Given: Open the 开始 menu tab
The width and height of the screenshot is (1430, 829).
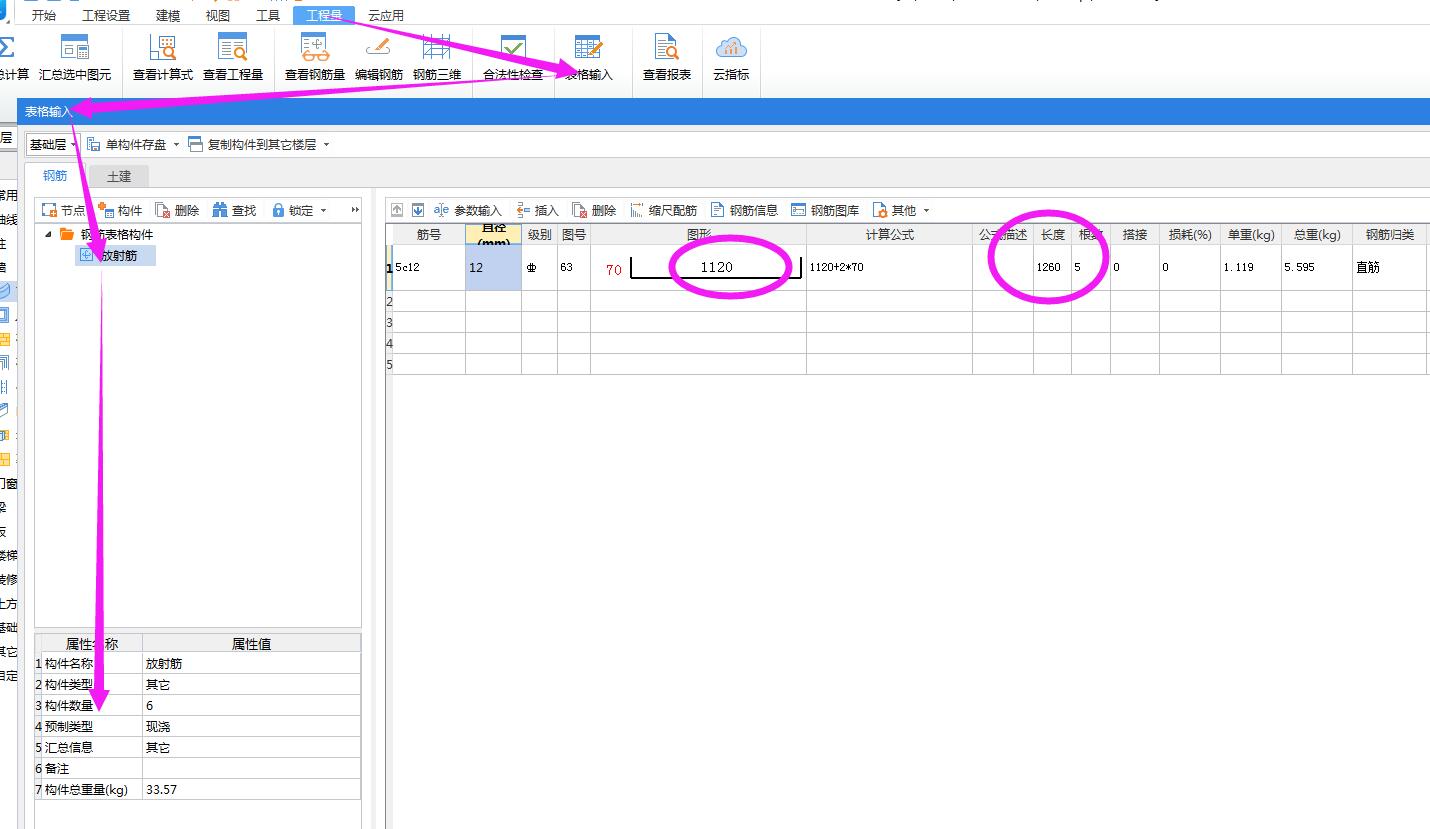Looking at the screenshot, I should 44,15.
